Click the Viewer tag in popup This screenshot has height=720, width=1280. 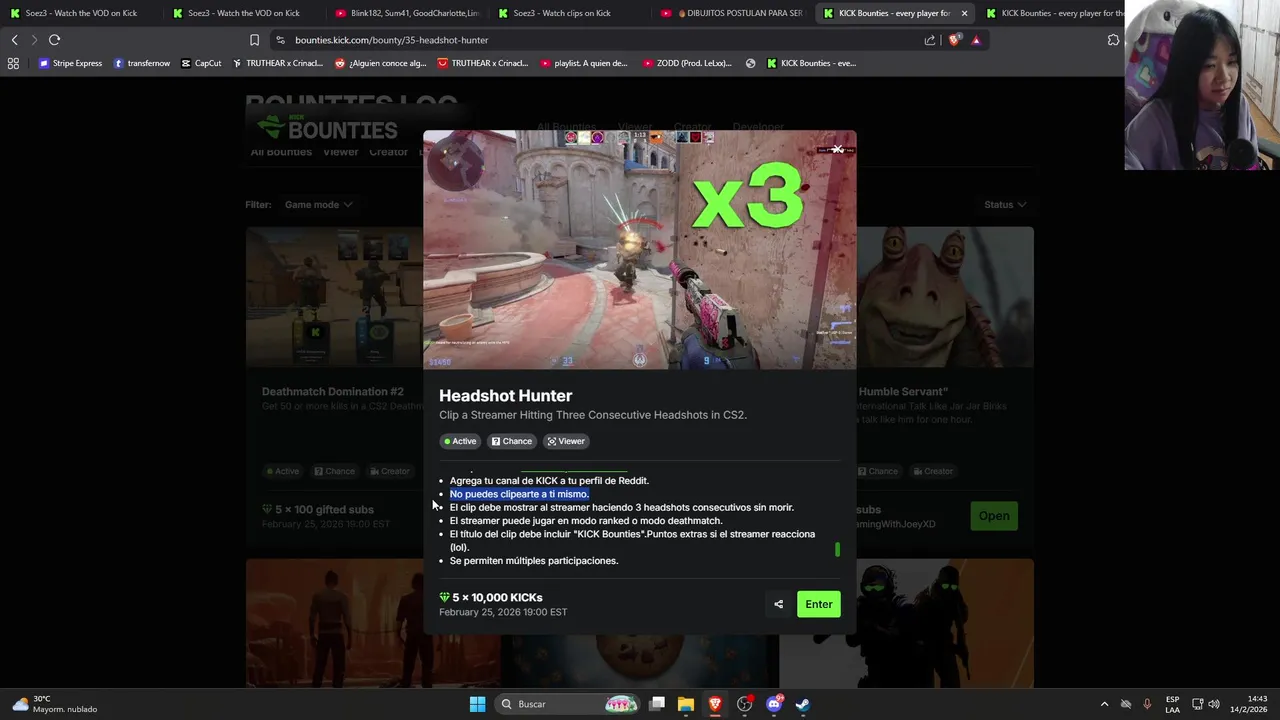(565, 441)
